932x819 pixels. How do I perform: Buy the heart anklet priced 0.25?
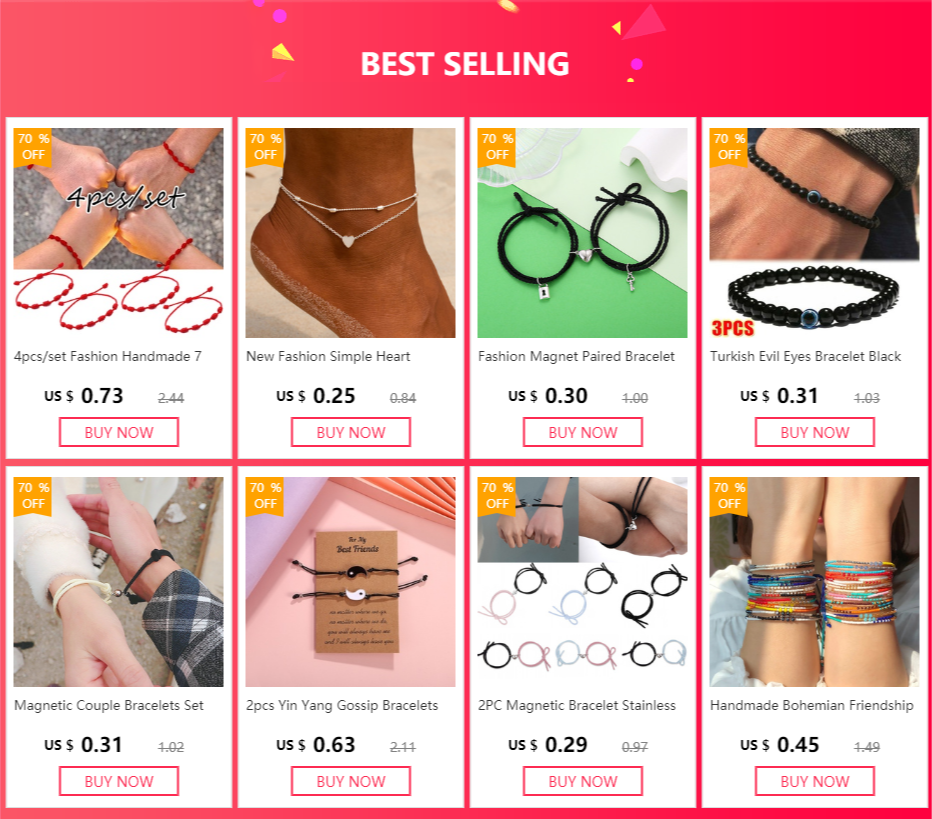pos(351,432)
